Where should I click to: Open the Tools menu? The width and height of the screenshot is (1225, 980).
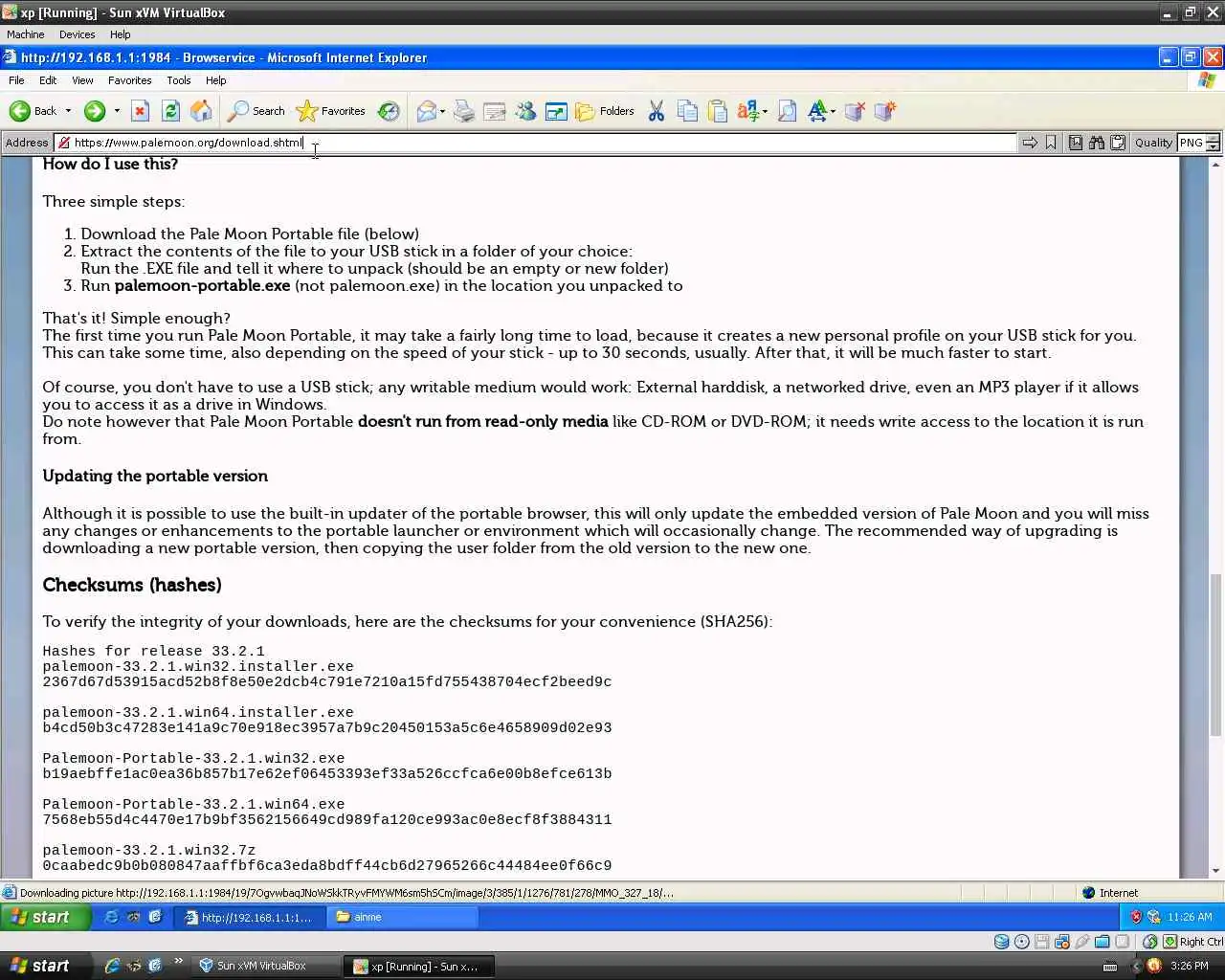pos(179,80)
